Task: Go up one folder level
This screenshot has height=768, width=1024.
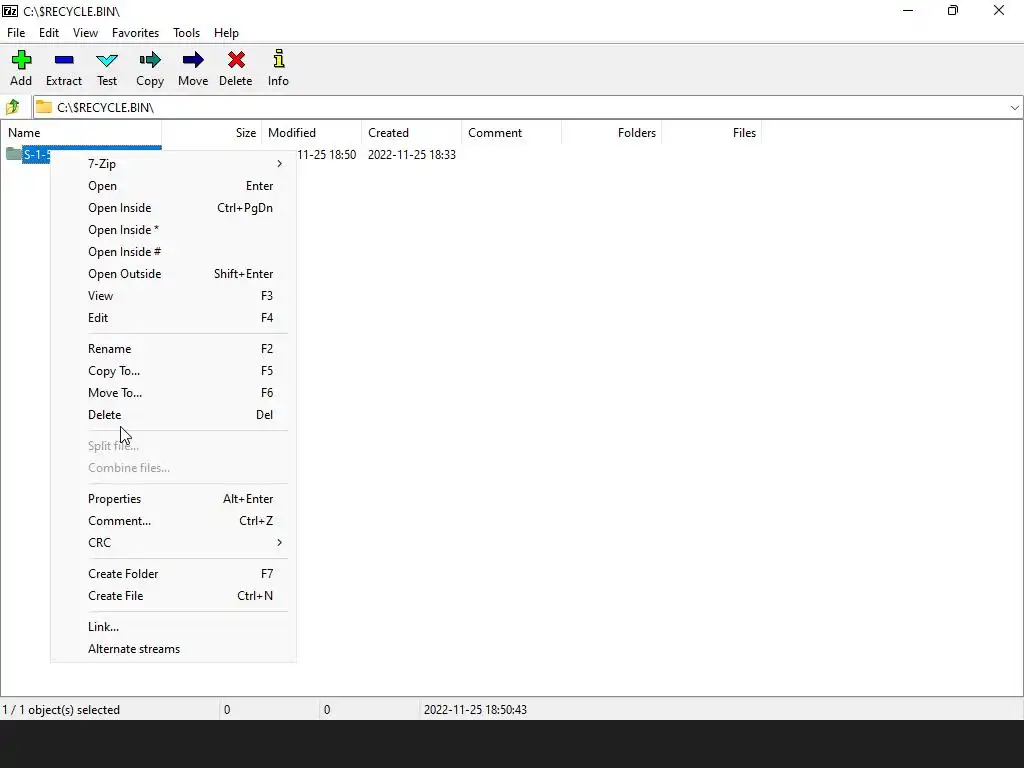Action: point(12,106)
